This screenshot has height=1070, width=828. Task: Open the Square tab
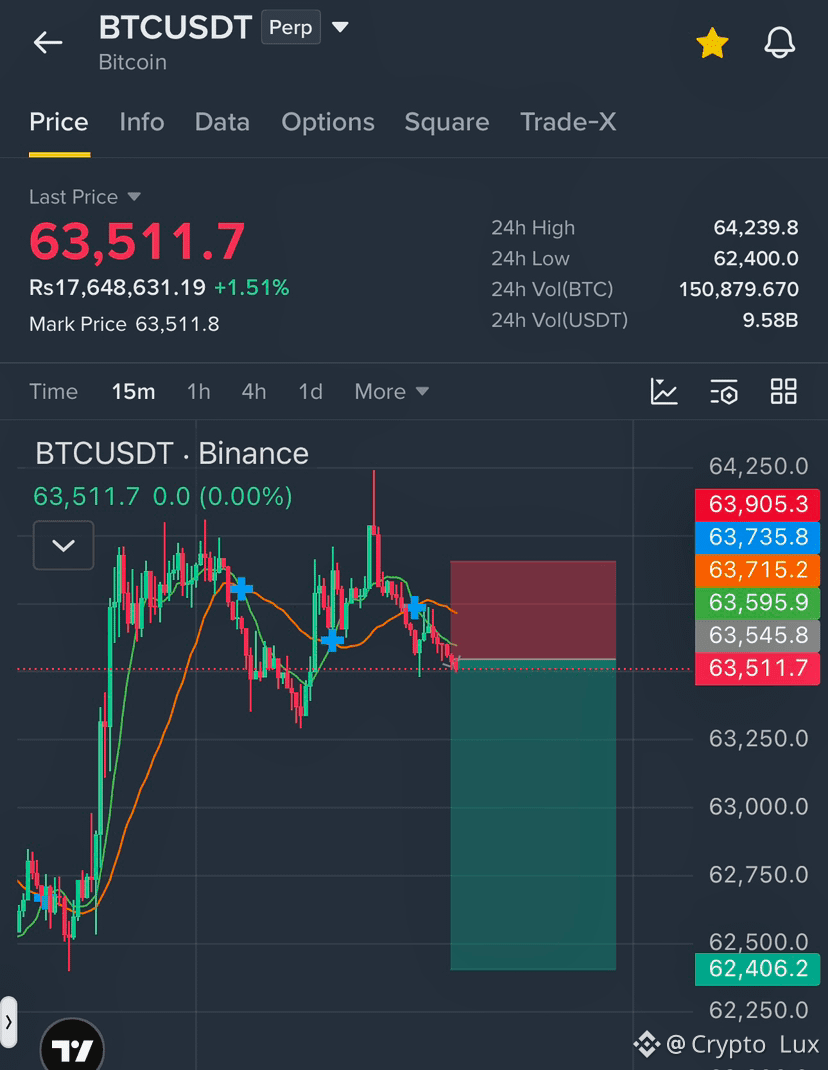[447, 122]
